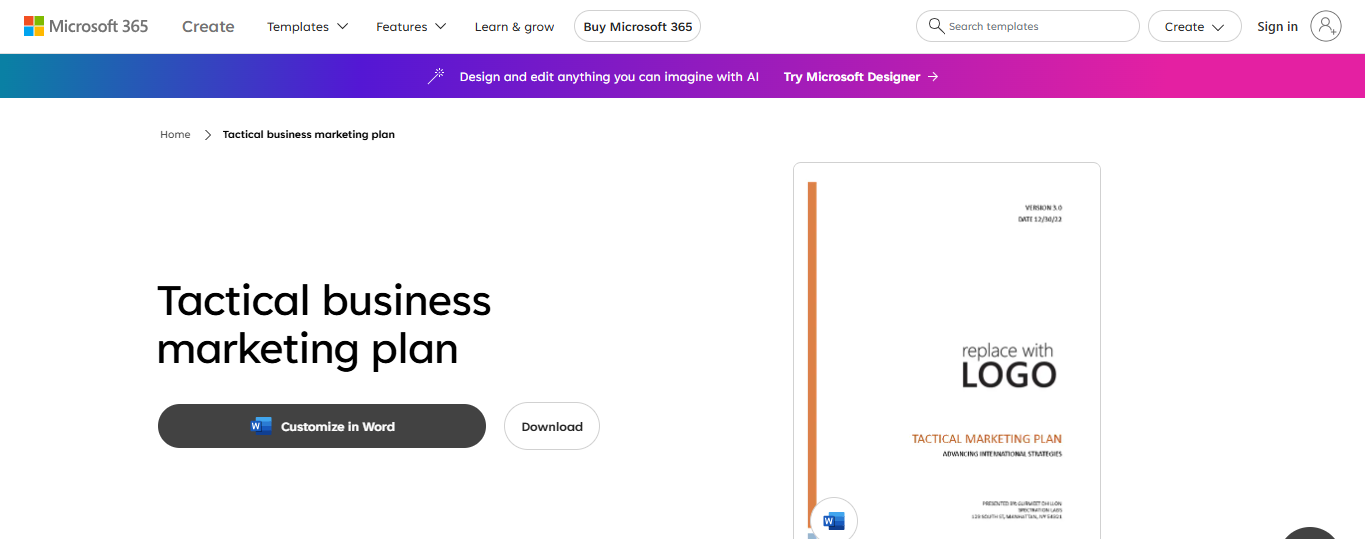
Task: Click the arrow after Try Microsoft Designer
Action: point(933,76)
